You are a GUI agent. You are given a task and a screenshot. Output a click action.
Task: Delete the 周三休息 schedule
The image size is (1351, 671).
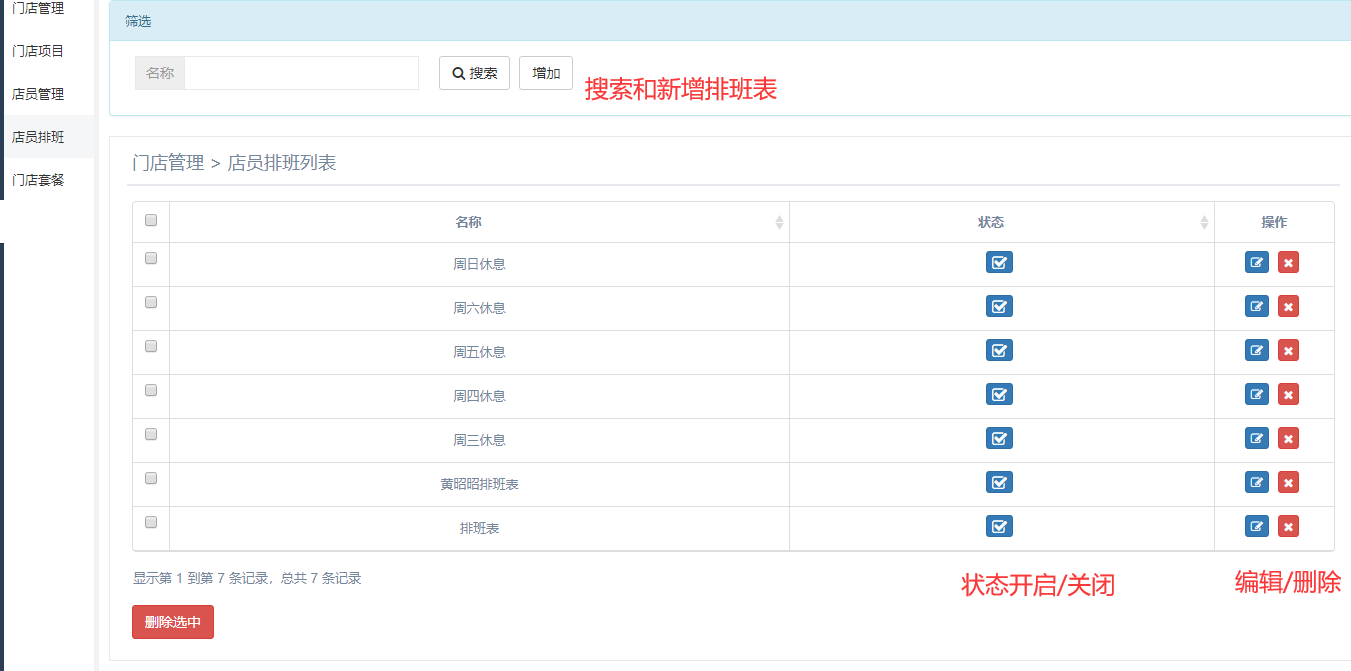tap(1288, 438)
